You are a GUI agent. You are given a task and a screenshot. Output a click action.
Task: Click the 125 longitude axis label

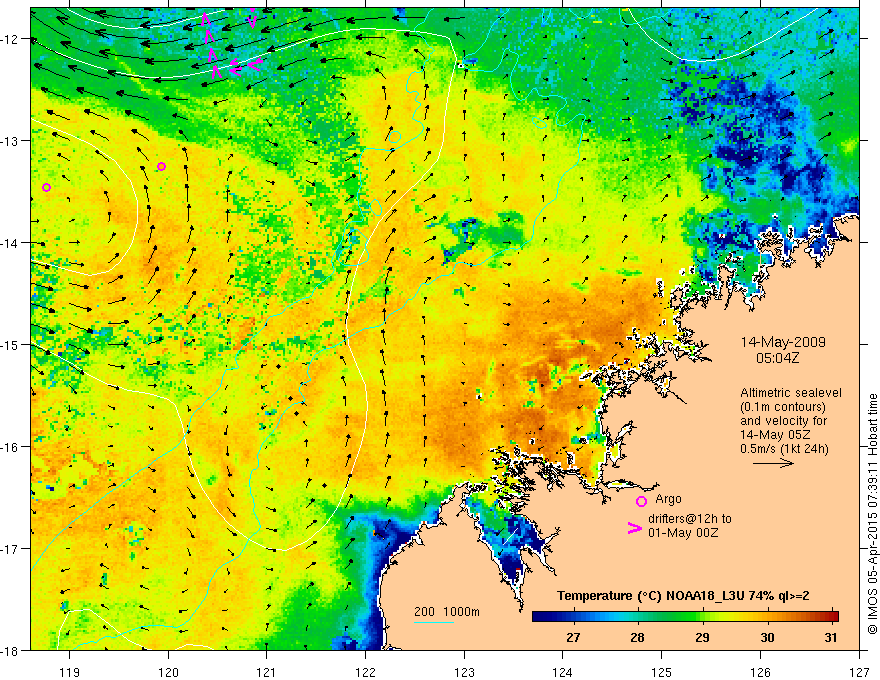[662, 672]
